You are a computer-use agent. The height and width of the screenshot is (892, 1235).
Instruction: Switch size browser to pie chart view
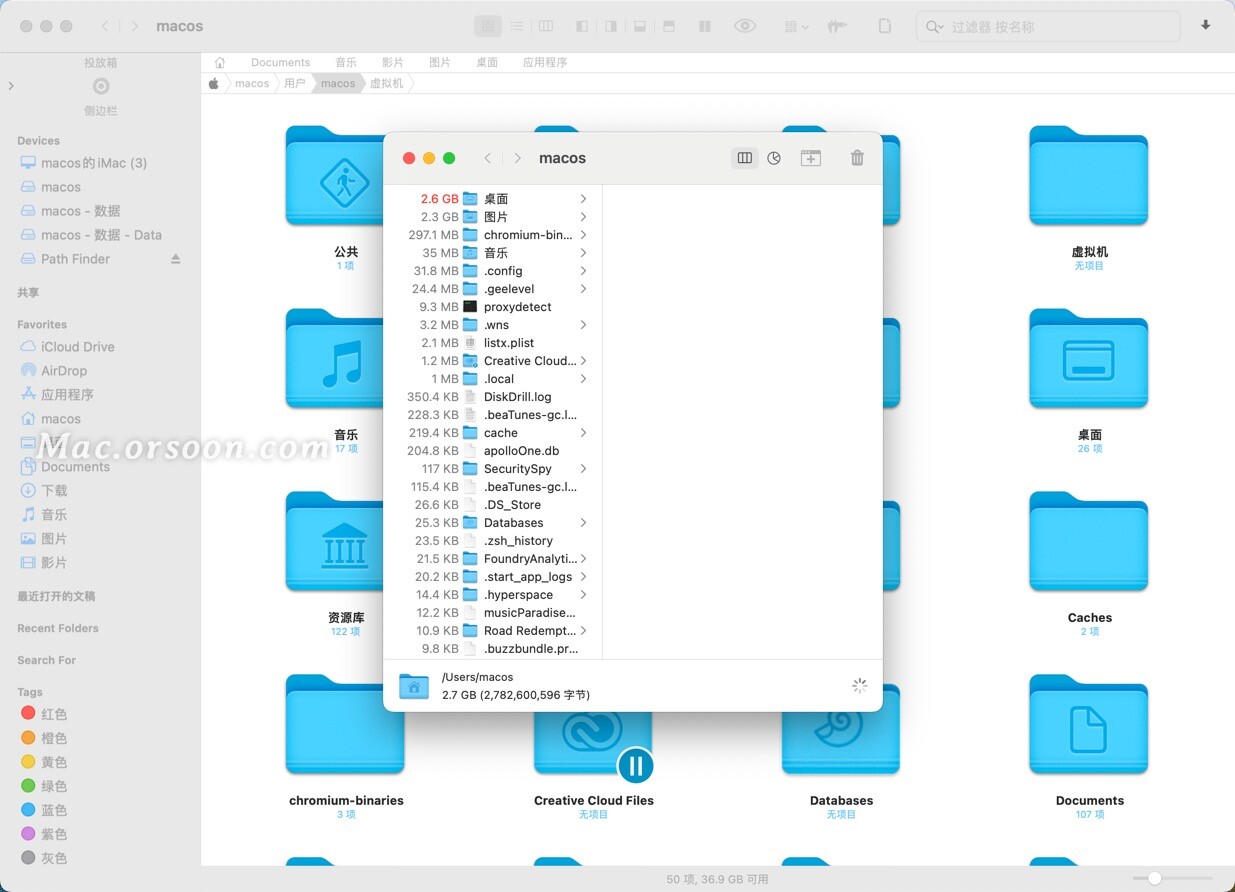(774, 158)
